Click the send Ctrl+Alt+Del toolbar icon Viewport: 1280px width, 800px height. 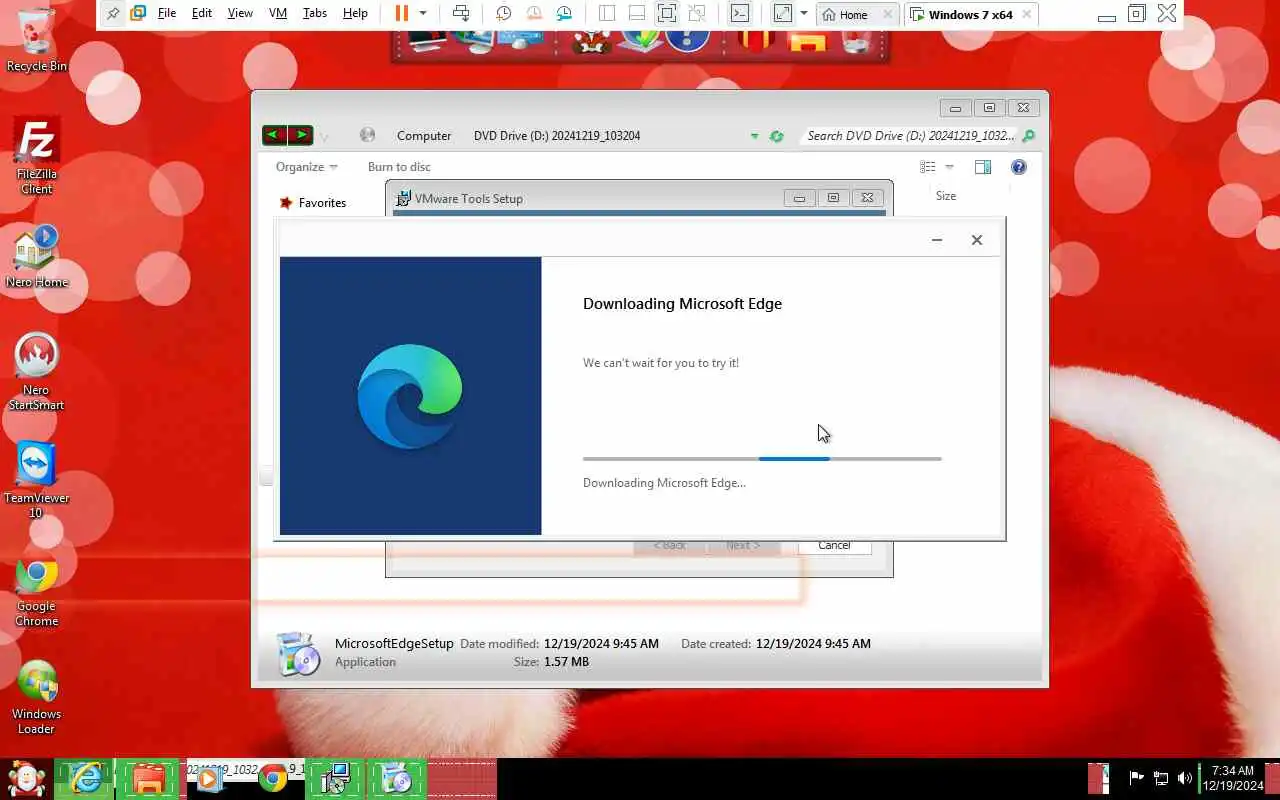click(x=461, y=14)
